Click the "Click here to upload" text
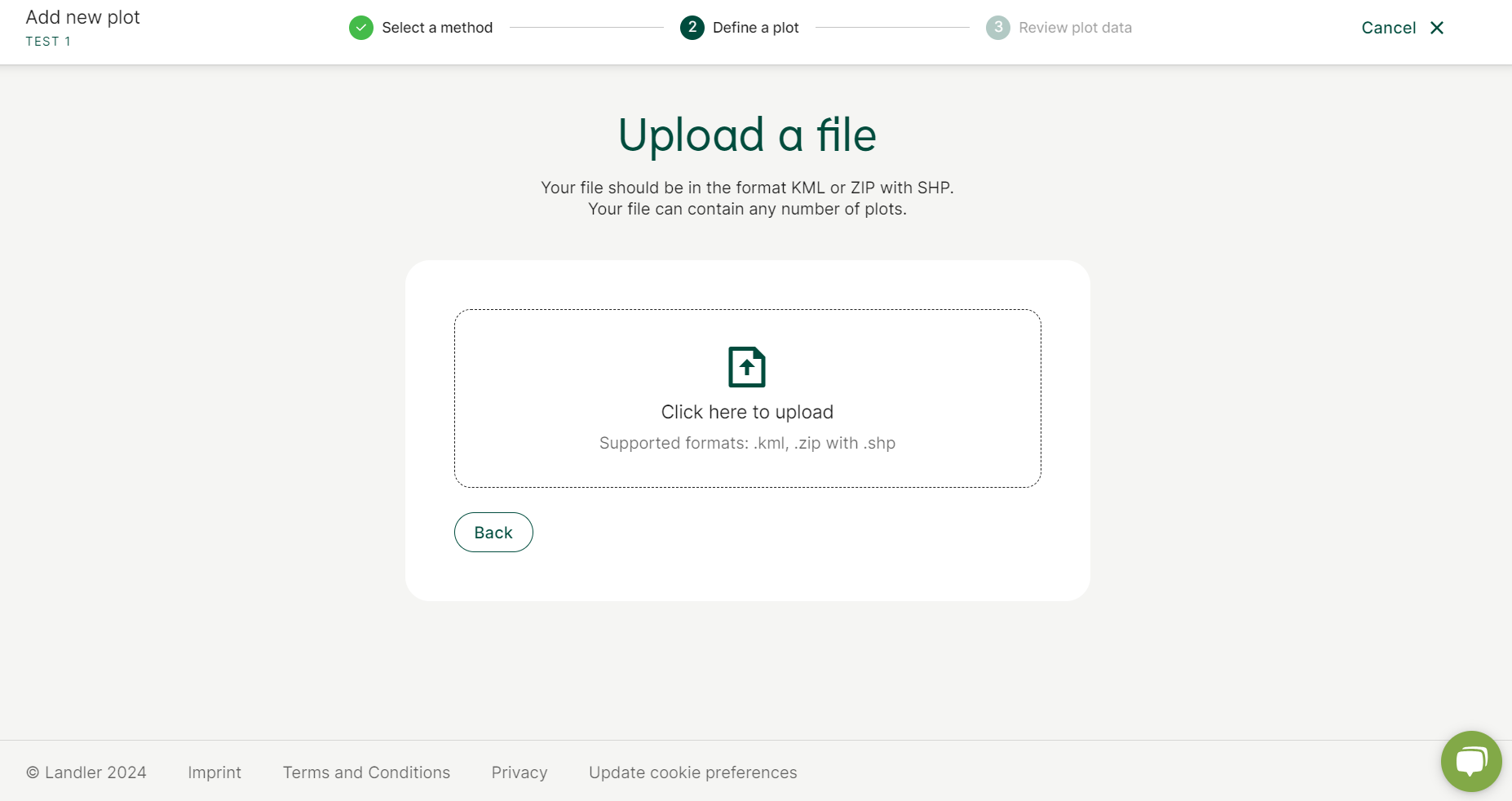The image size is (1512, 801). coord(747,412)
